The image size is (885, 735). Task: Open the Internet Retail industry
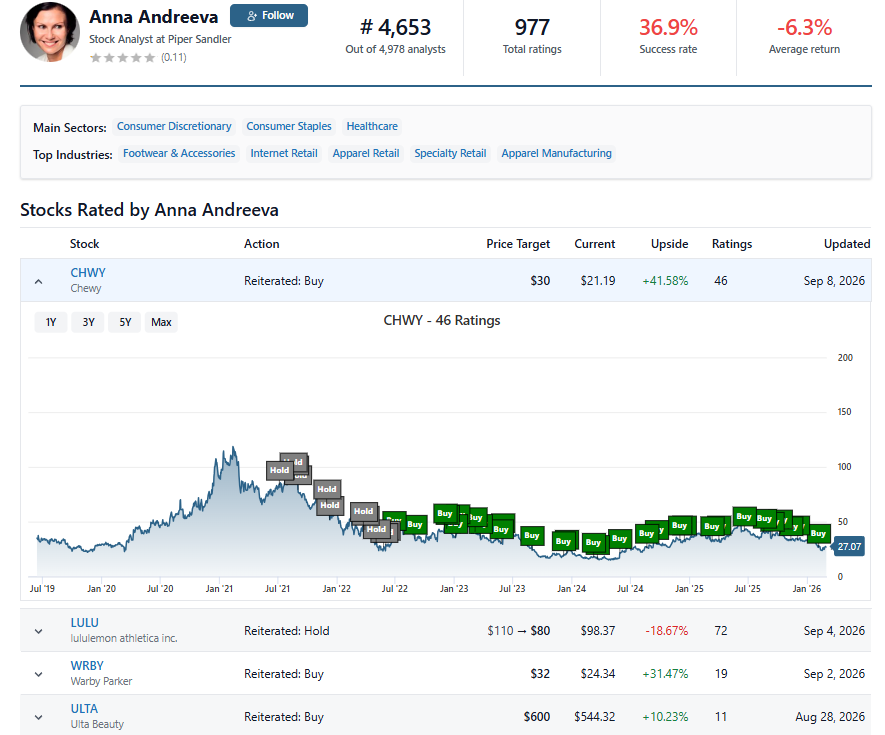point(284,154)
